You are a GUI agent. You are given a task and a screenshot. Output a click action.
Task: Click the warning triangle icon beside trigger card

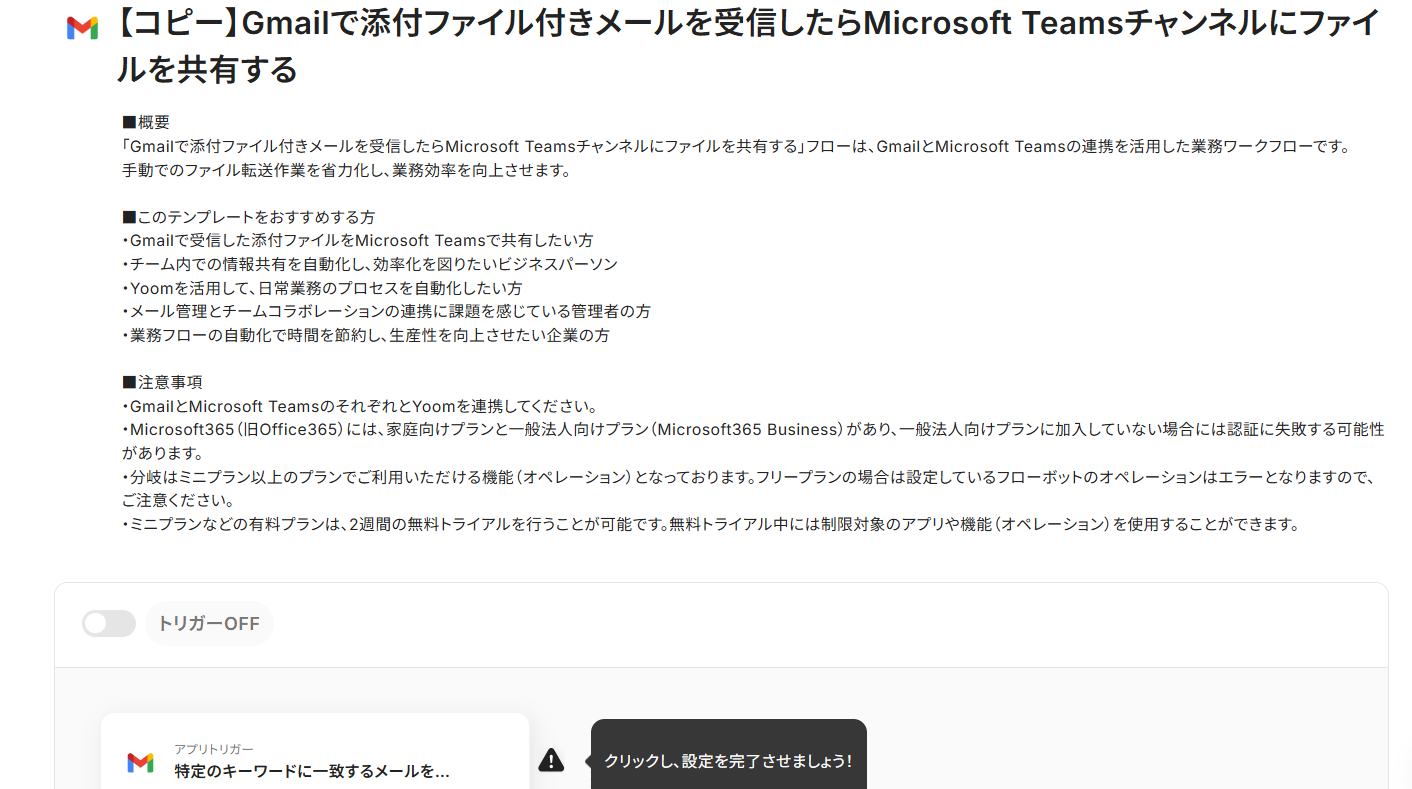coord(551,761)
